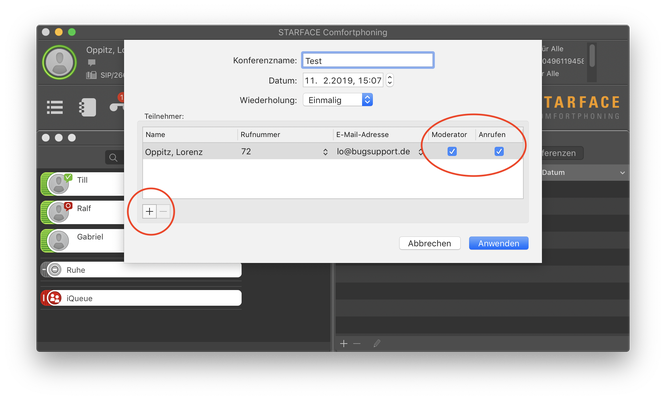
Task: Click the Ruhe do-not-disturb icon
Action: click(x=54, y=270)
